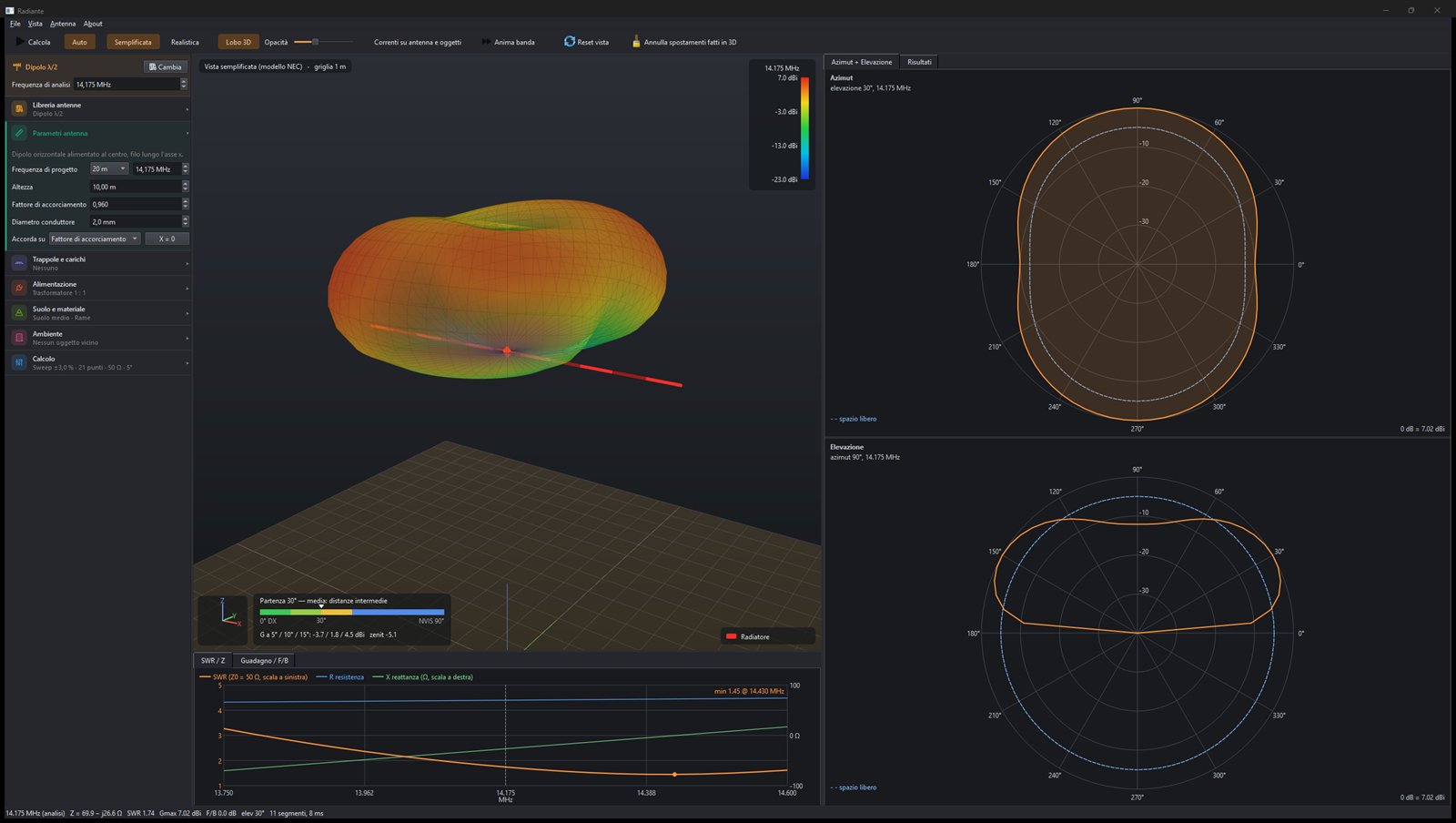The image size is (1456, 823).
Task: Click the Suolo e materiale icon
Action: [19, 312]
